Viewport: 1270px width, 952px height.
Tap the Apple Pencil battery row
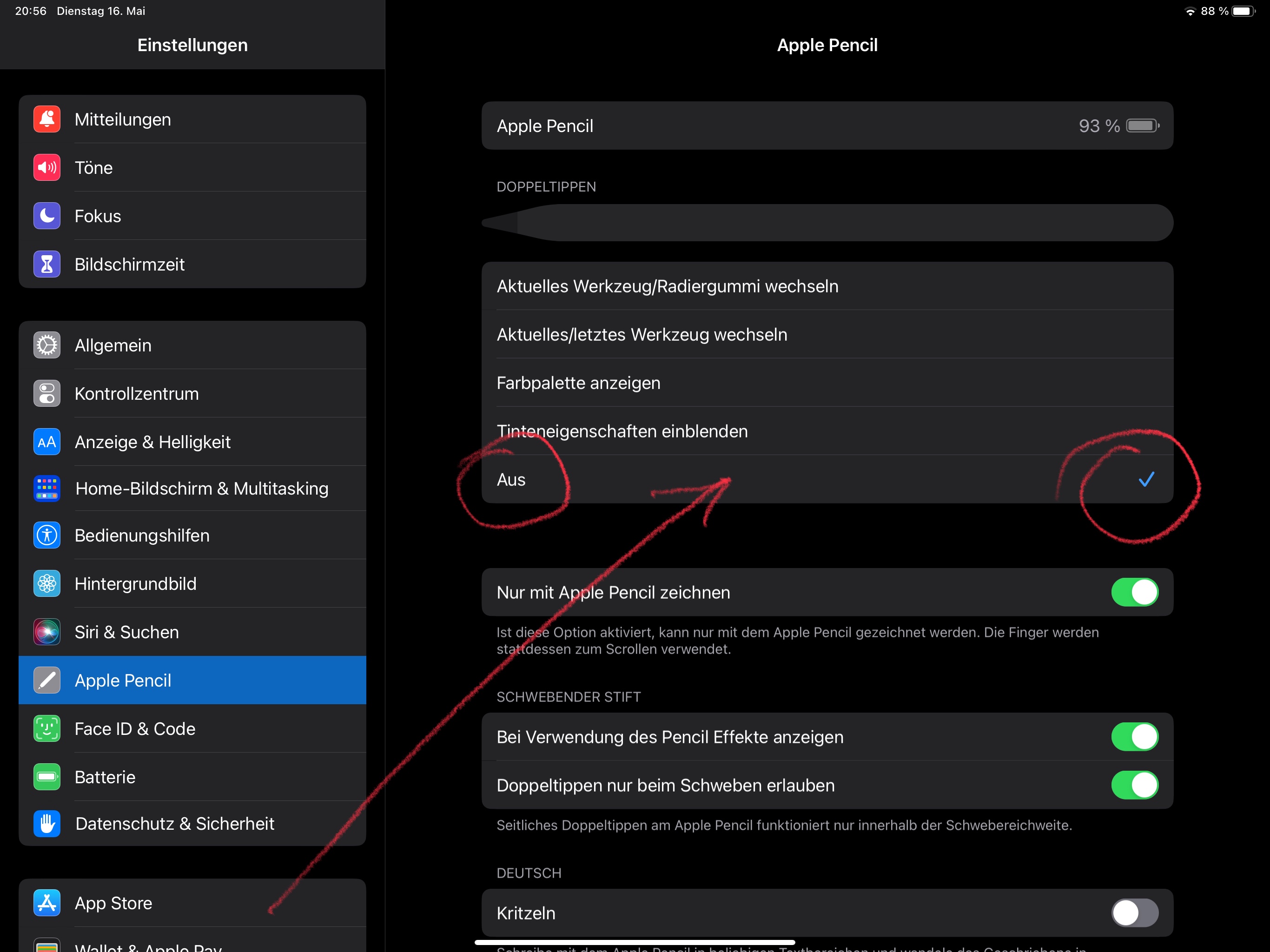[827, 126]
